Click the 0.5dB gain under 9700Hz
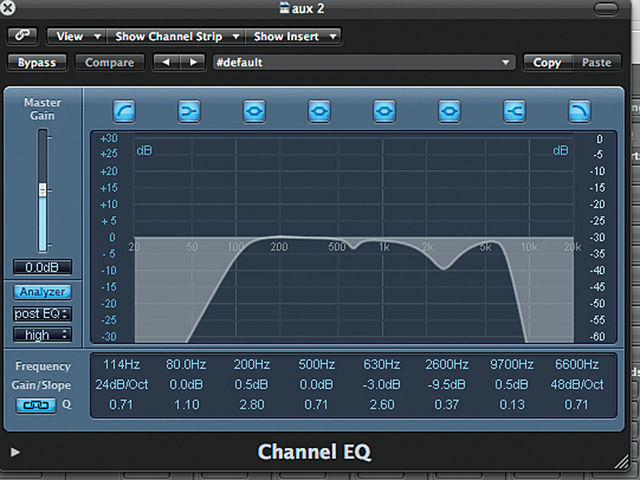Viewport: 640px width, 480px height. click(512, 384)
